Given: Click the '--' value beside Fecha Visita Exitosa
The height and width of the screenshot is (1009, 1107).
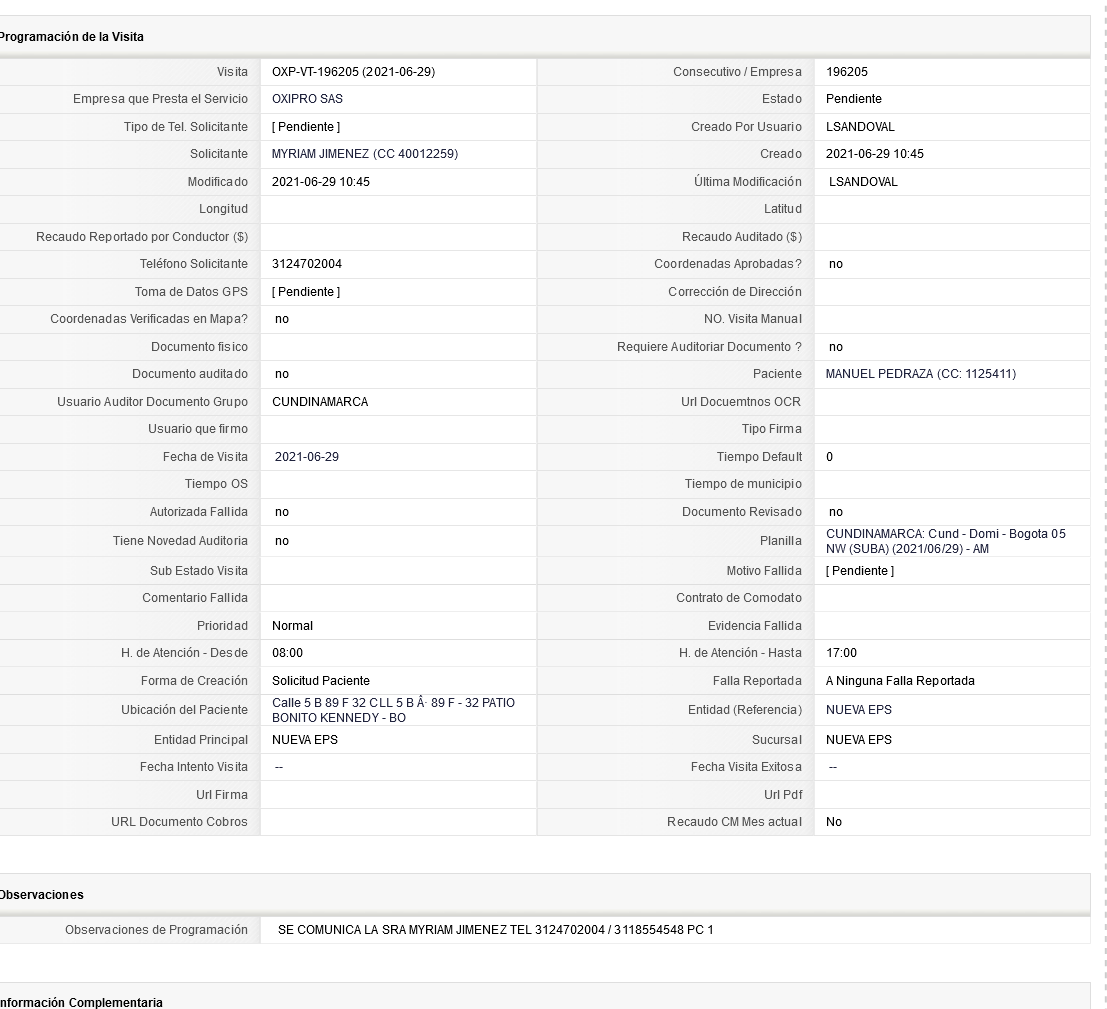Looking at the screenshot, I should point(833,768).
